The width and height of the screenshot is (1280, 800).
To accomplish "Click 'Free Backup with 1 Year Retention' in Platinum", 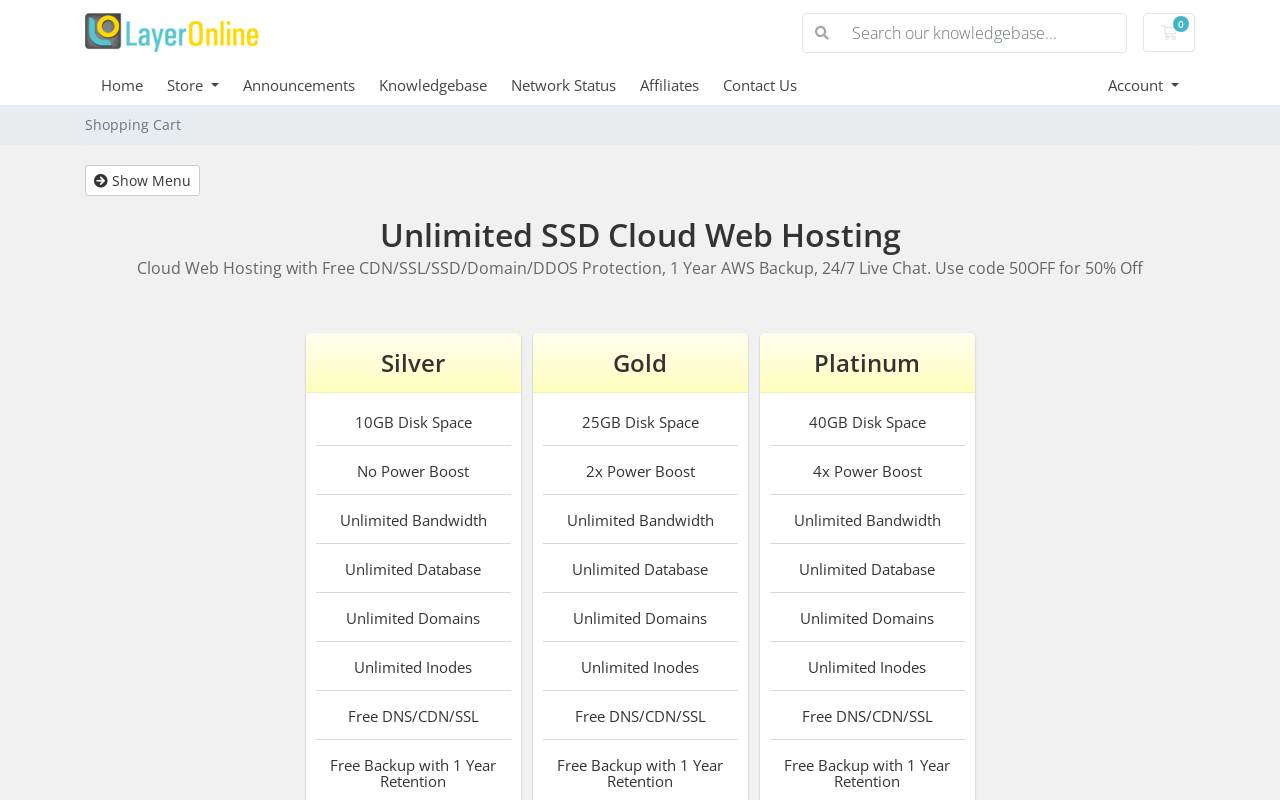I will 867,773.
